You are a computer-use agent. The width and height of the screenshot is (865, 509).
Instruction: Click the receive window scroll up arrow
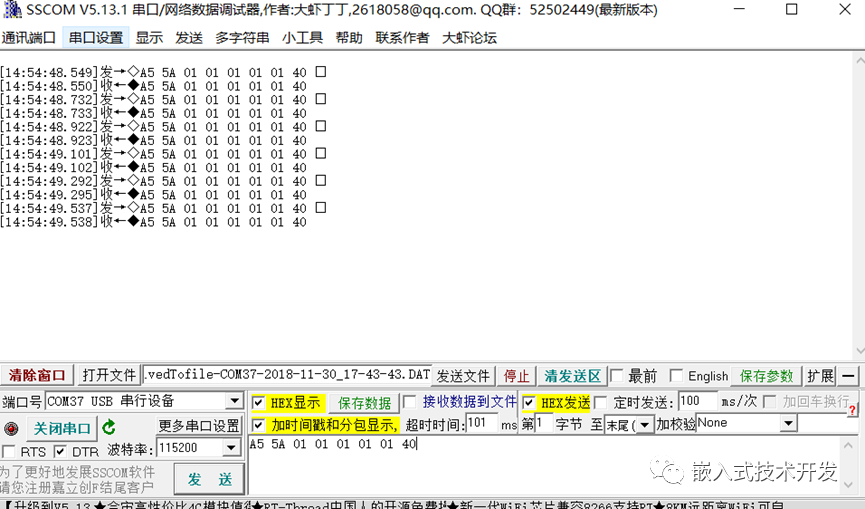coord(859,59)
